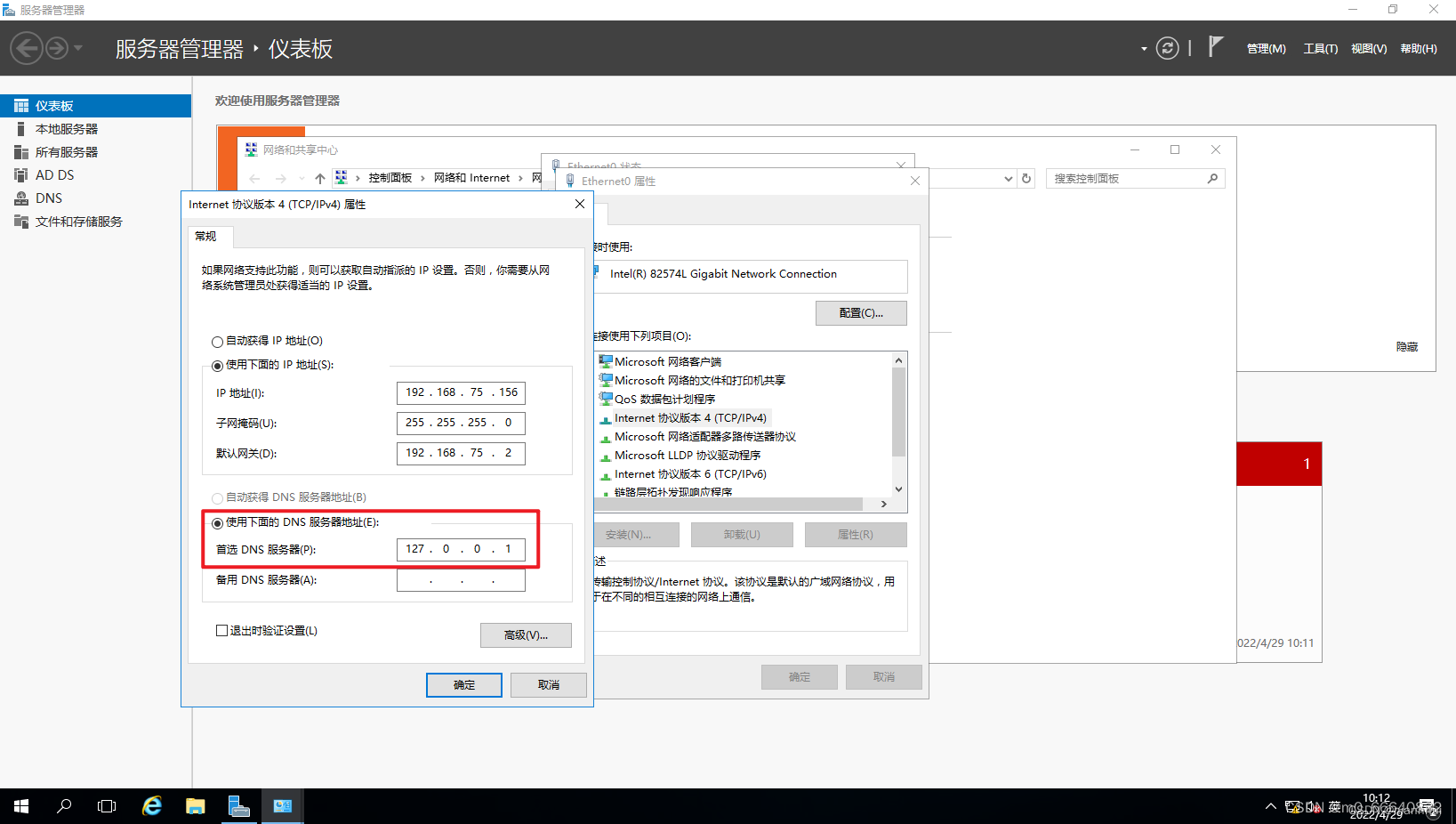Select 仪表板 in the left sidebar
This screenshot has width=1456, height=824.
[95, 106]
